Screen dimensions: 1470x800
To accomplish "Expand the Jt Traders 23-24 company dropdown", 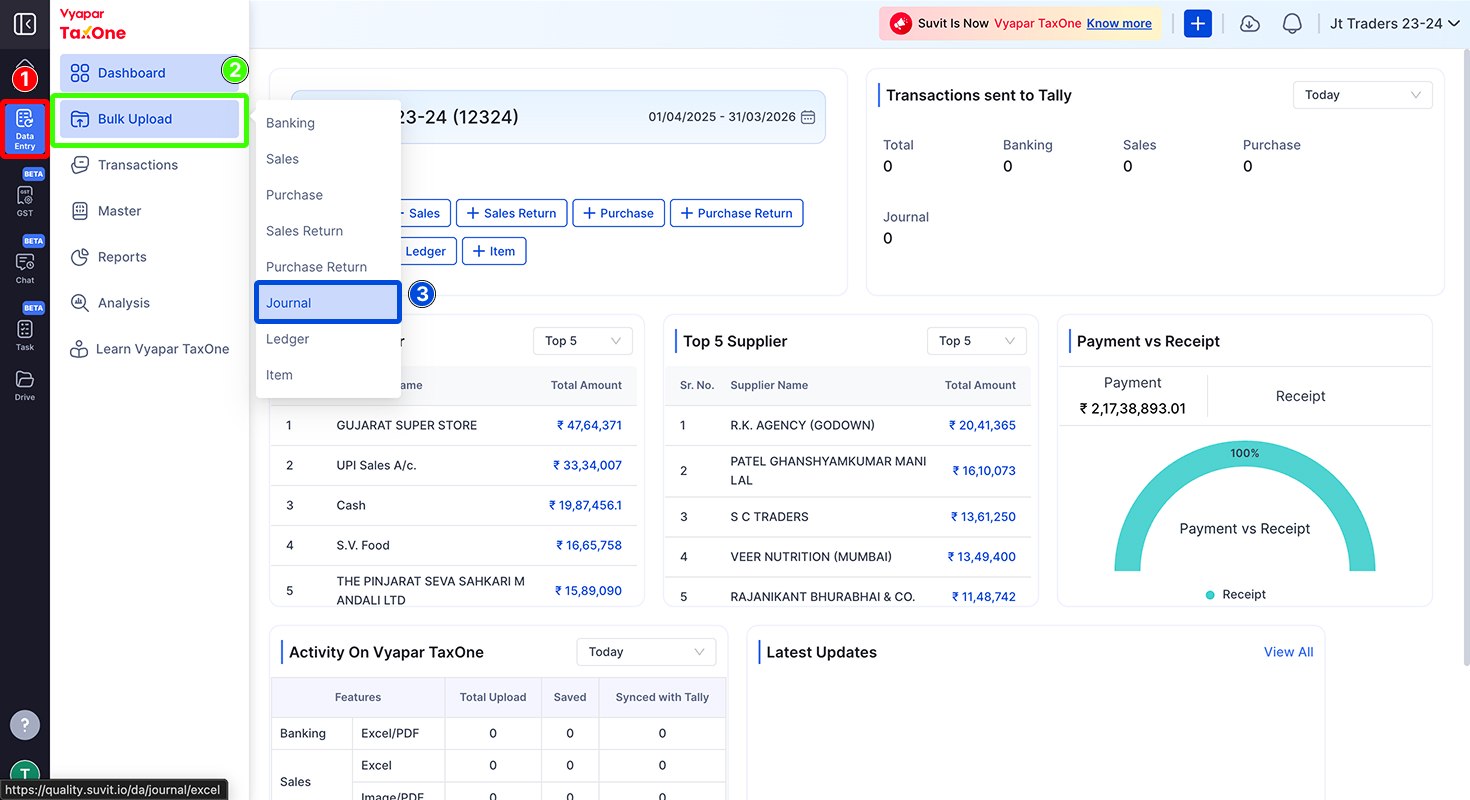I will (1395, 23).
